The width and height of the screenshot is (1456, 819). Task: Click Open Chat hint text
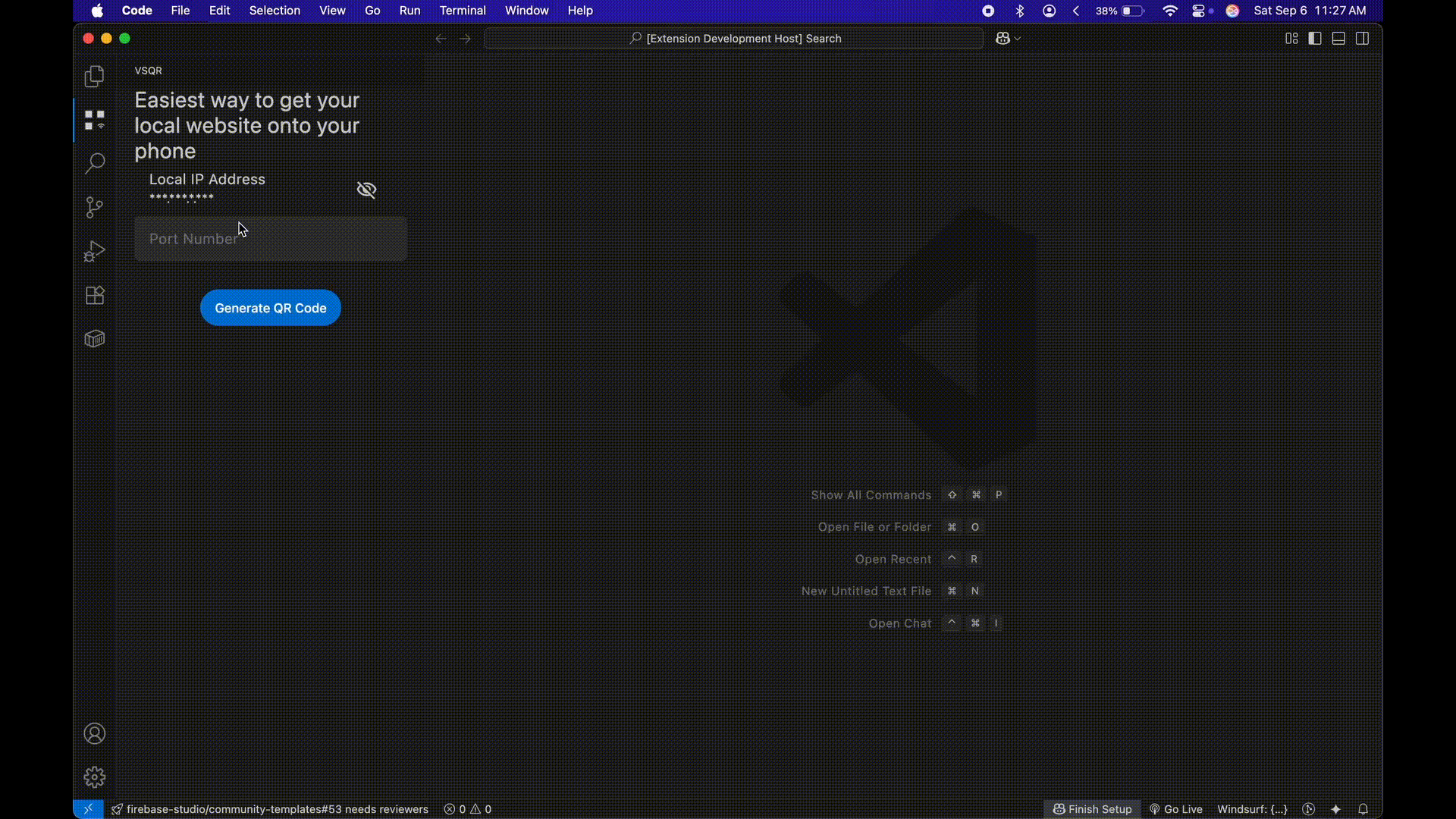[x=899, y=623]
